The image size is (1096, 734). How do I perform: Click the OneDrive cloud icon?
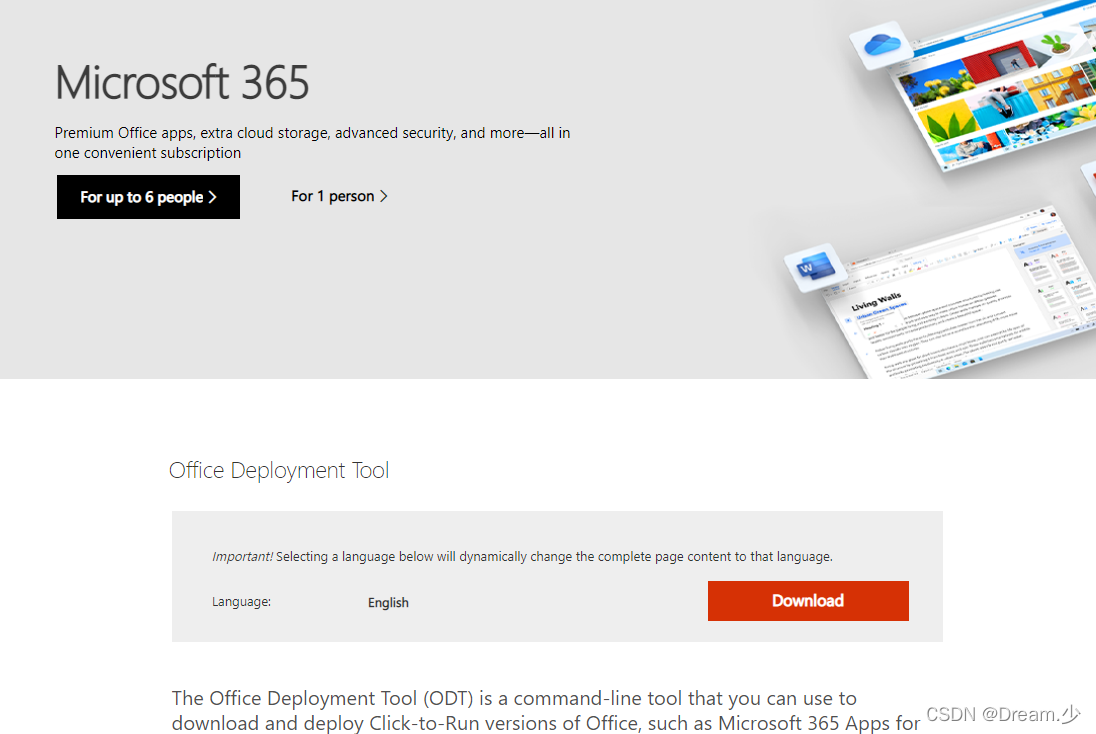881,45
